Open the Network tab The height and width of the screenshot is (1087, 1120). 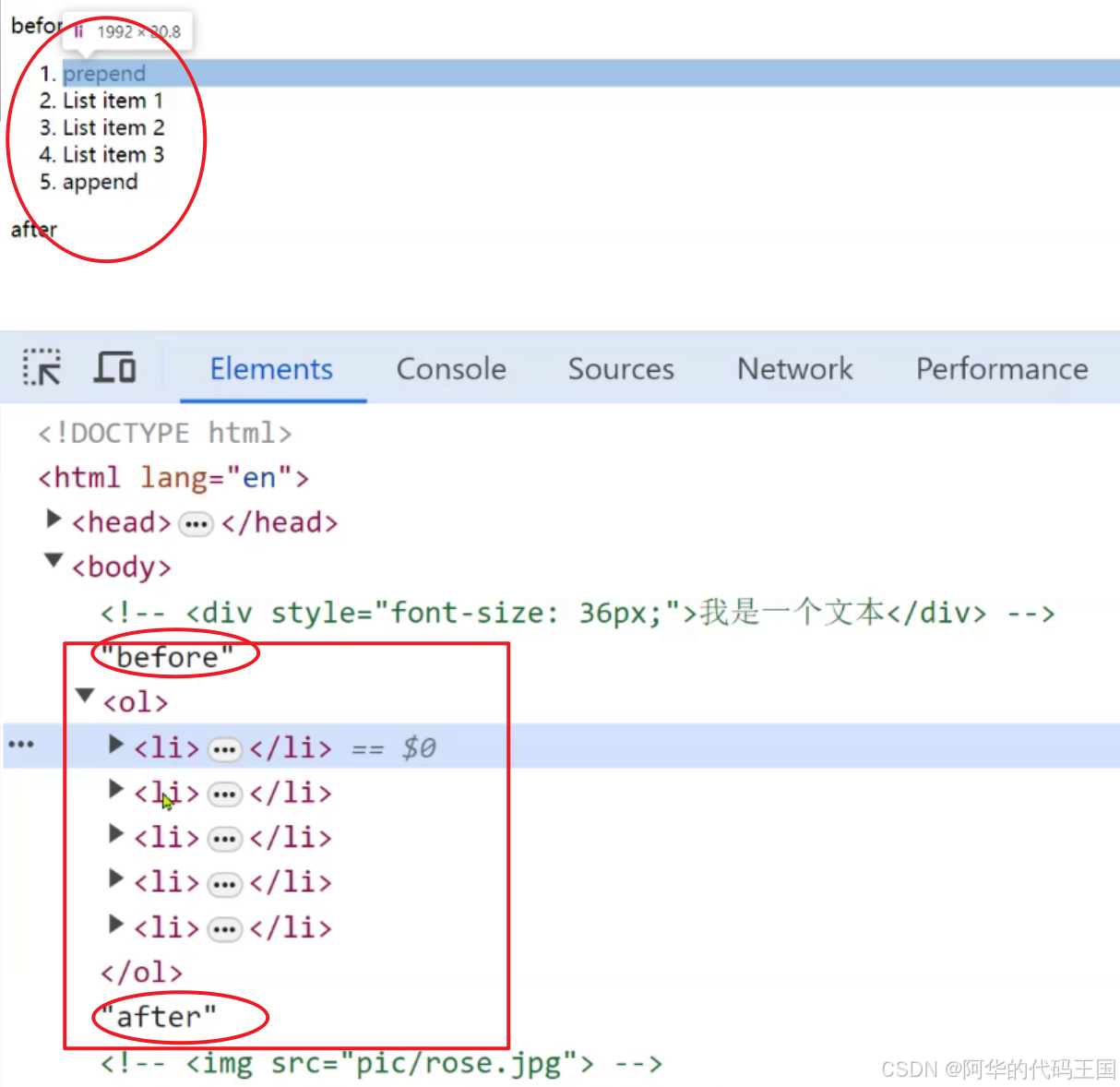point(795,369)
